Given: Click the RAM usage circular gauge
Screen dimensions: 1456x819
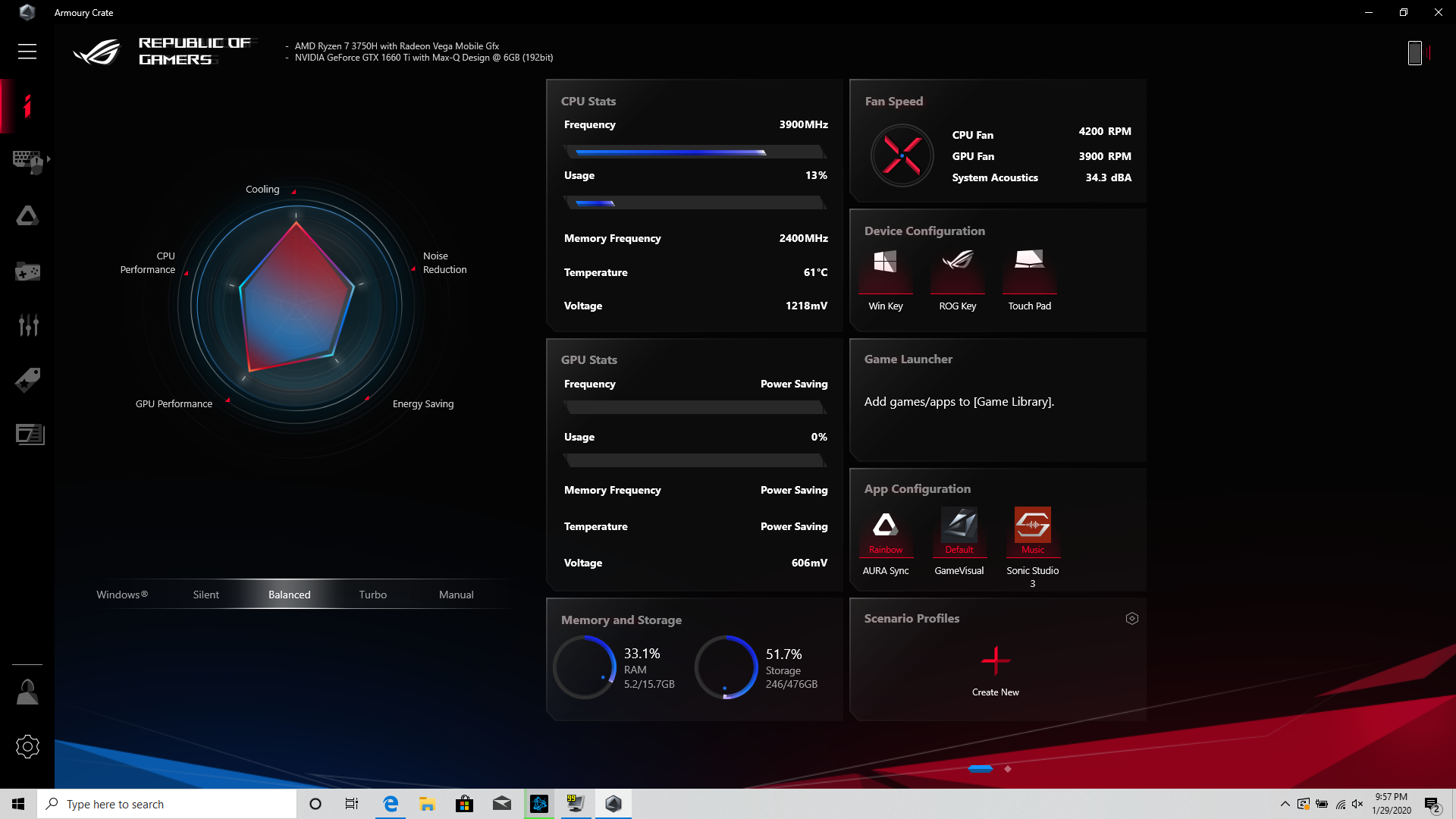Looking at the screenshot, I should point(585,667).
